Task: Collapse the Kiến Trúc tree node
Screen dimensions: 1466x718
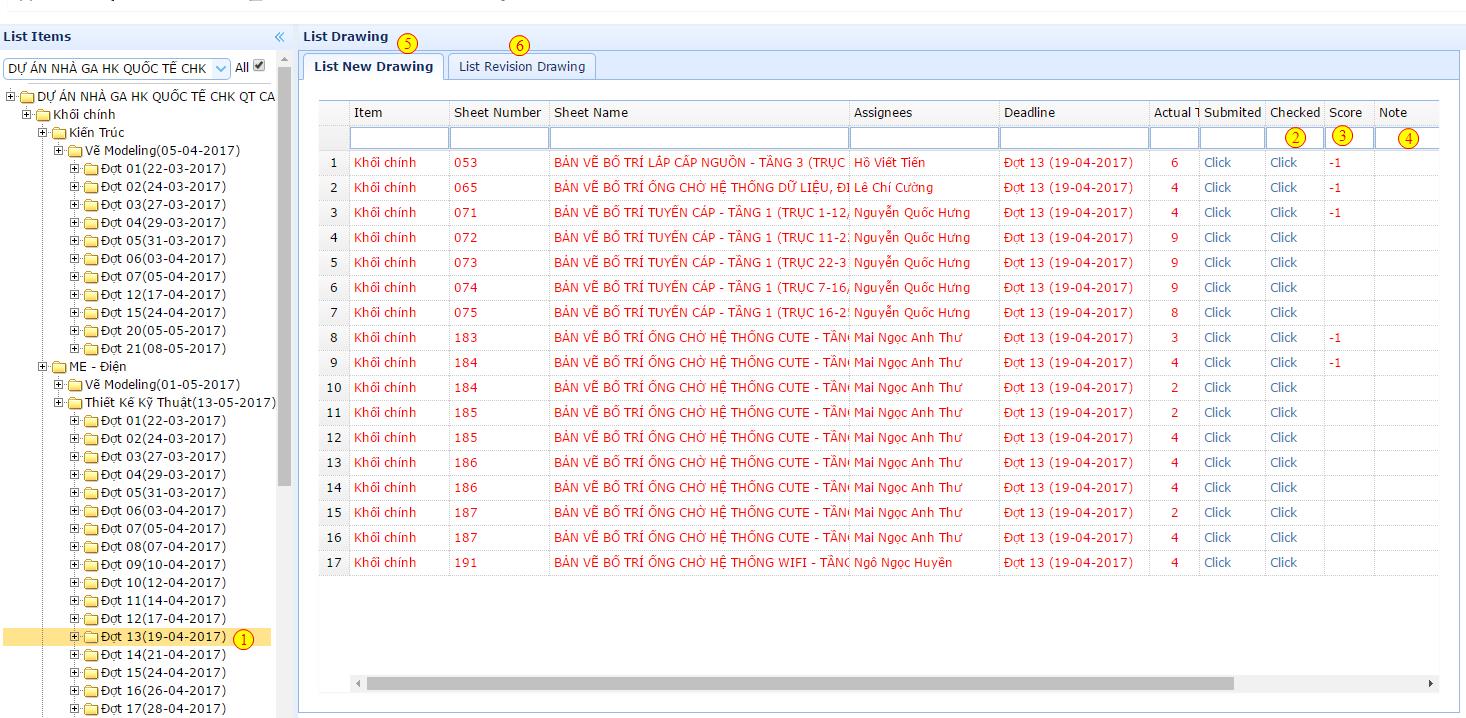Action: (x=43, y=133)
